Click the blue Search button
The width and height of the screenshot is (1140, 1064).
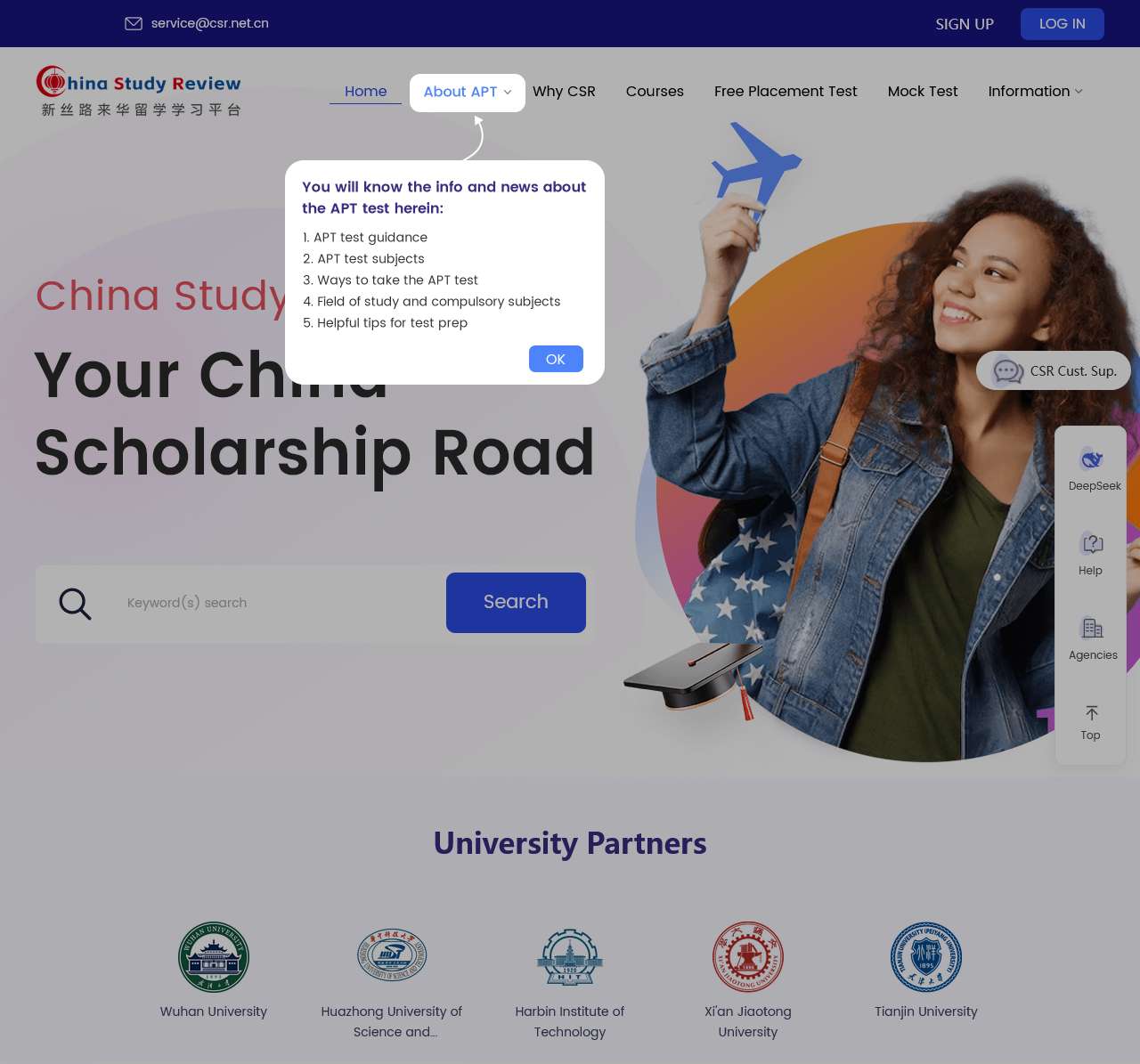pos(516,603)
